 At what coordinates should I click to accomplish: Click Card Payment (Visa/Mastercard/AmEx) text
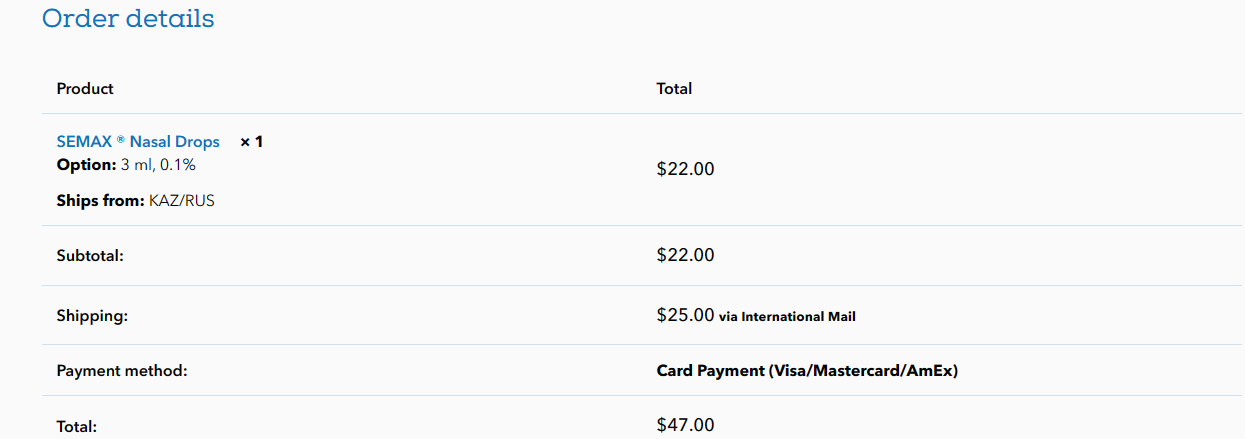[x=807, y=371]
